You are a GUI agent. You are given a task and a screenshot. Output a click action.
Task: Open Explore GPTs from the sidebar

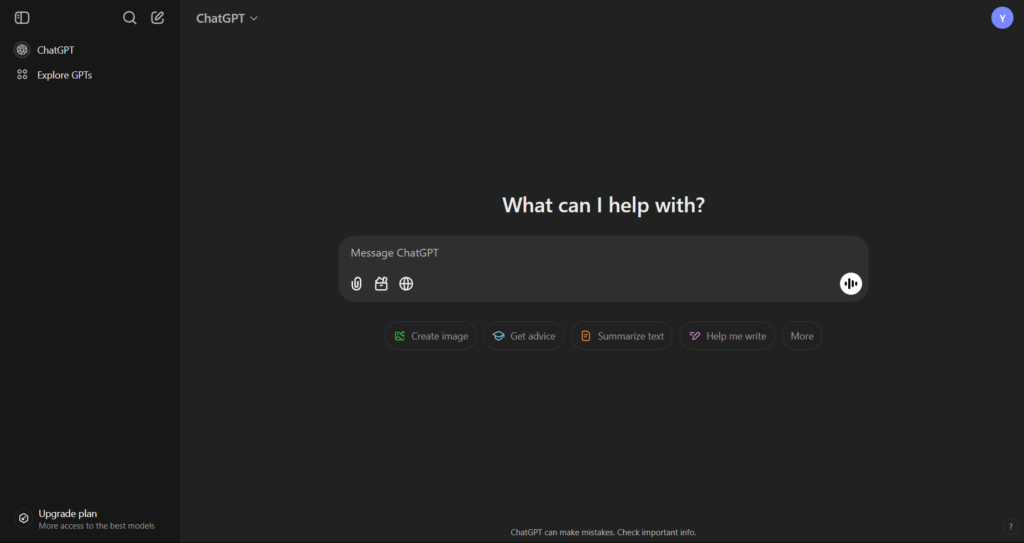point(64,75)
